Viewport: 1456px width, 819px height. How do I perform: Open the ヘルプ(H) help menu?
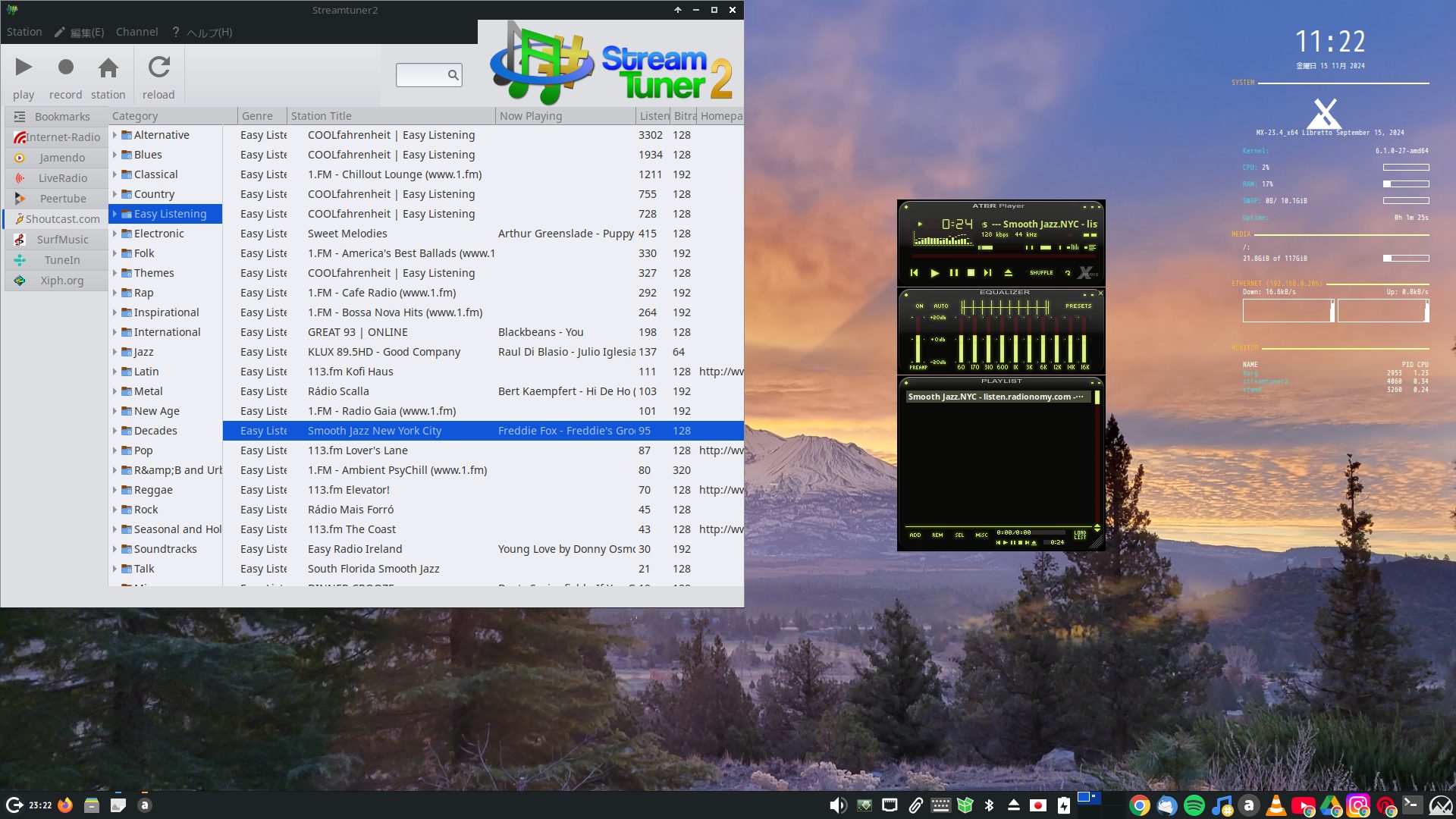[x=202, y=32]
